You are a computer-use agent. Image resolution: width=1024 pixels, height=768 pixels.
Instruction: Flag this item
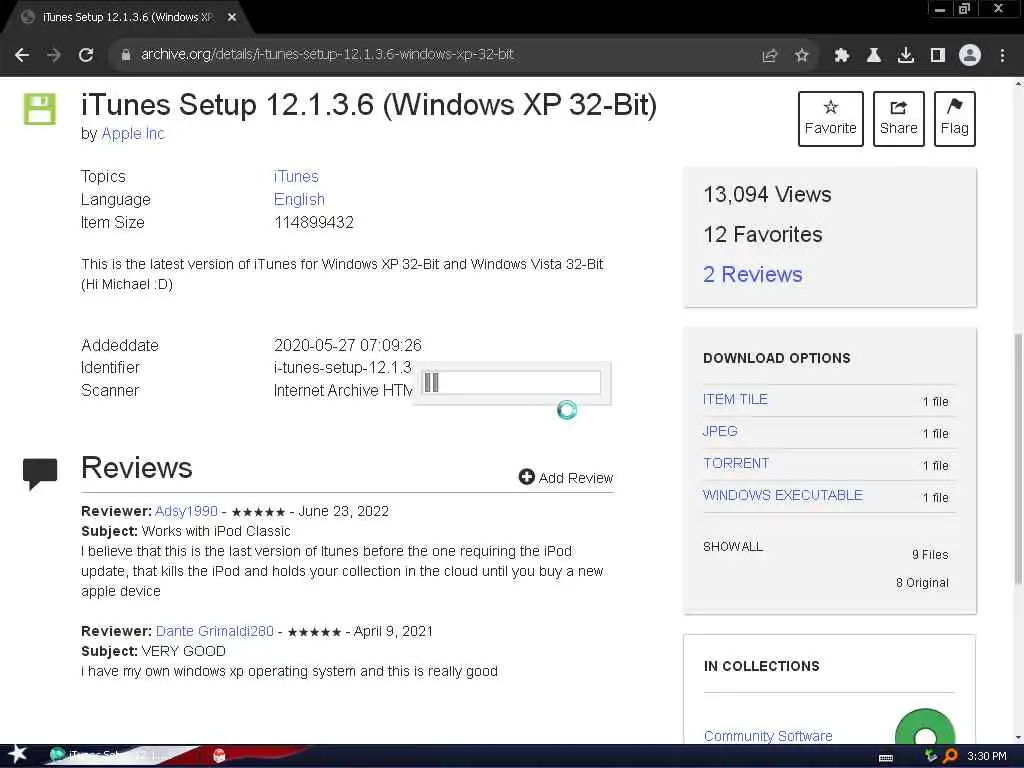(x=955, y=119)
